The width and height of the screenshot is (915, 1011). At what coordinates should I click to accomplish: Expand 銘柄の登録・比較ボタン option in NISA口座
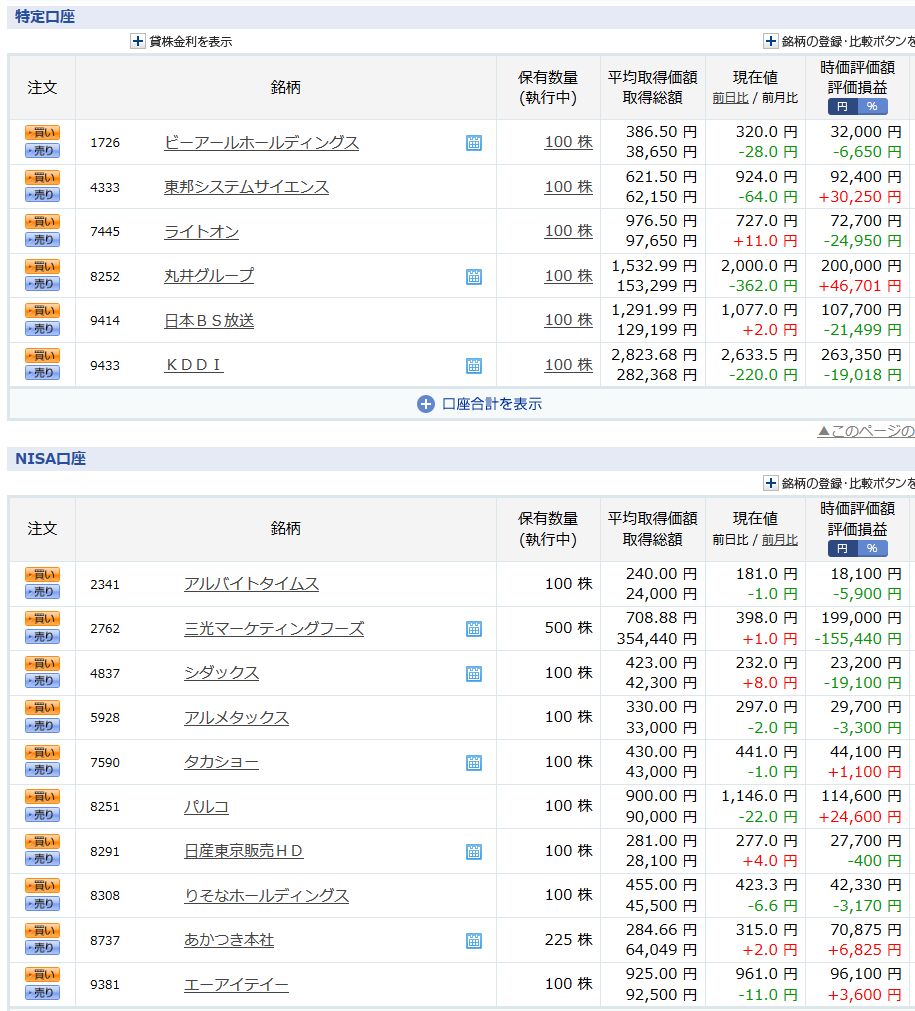point(839,483)
